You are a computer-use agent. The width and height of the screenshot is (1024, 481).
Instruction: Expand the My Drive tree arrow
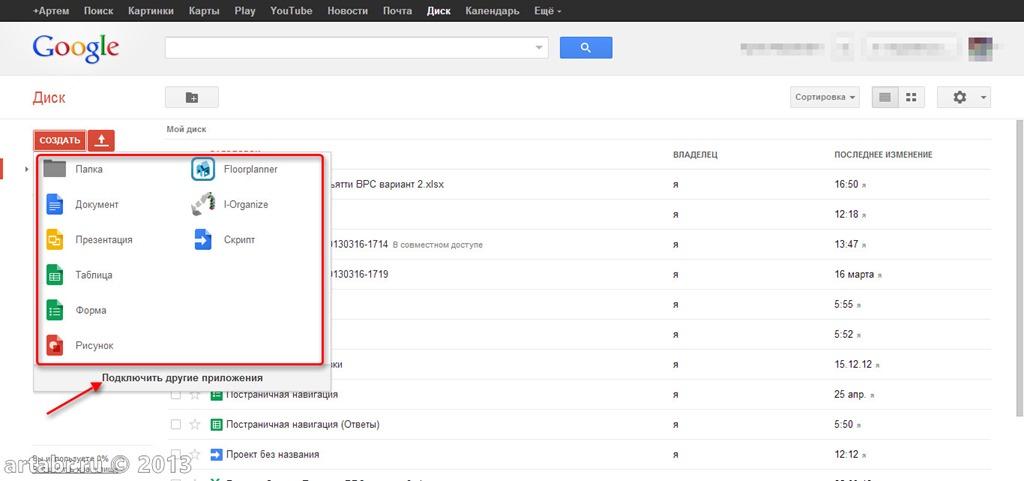tap(27, 170)
